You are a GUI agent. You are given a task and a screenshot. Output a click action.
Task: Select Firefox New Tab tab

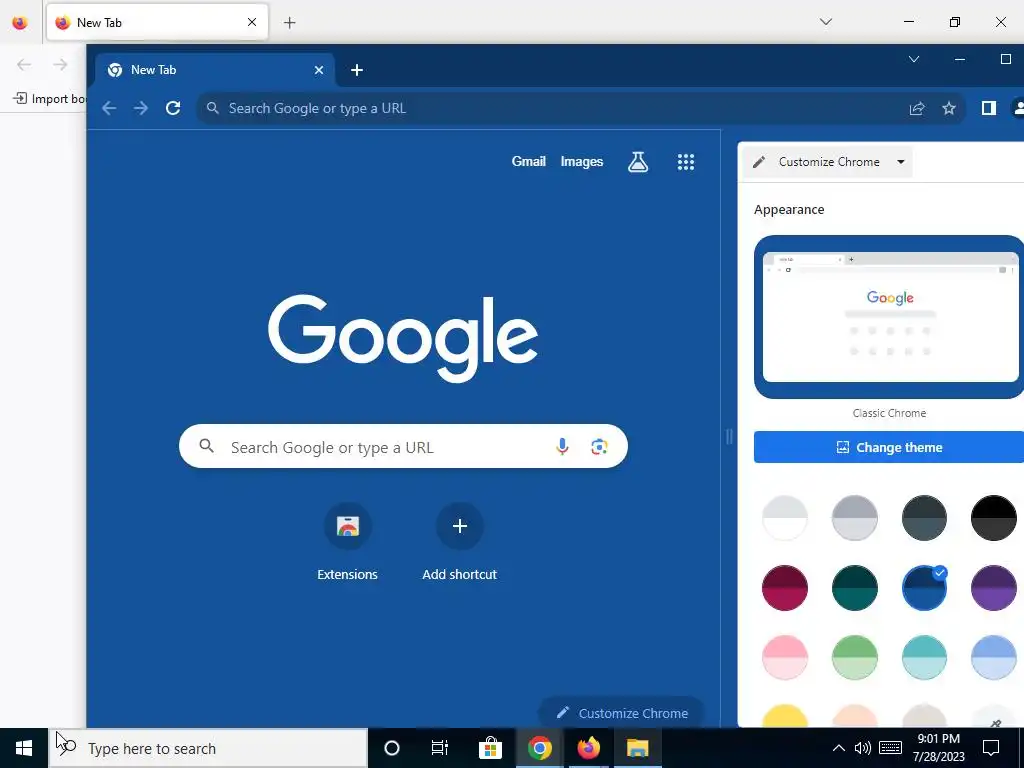click(157, 23)
